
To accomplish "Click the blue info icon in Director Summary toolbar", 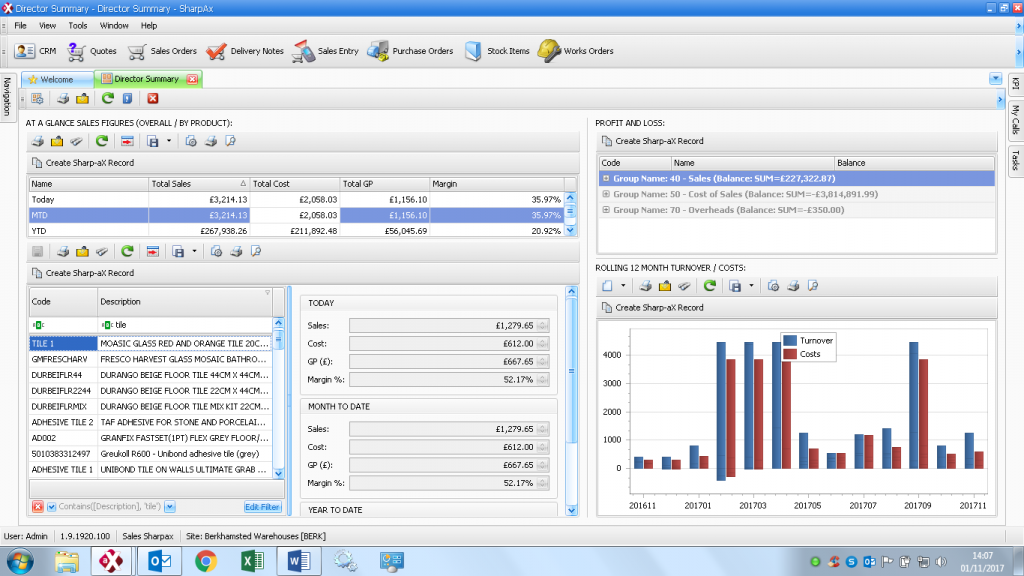I will (x=127, y=99).
